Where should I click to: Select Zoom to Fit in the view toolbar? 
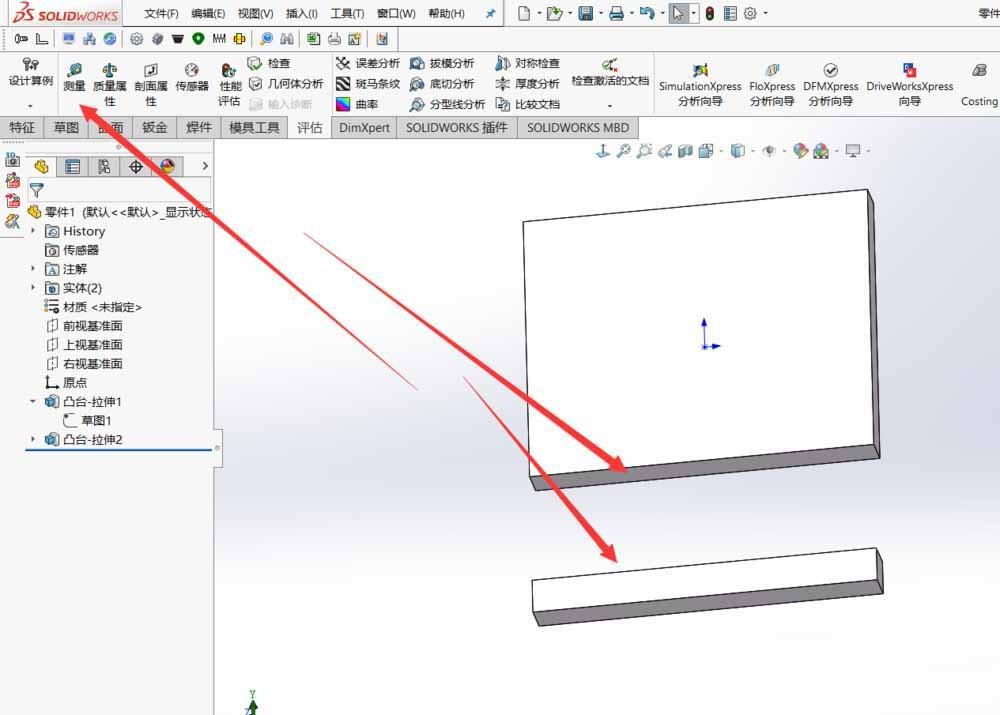coord(624,151)
